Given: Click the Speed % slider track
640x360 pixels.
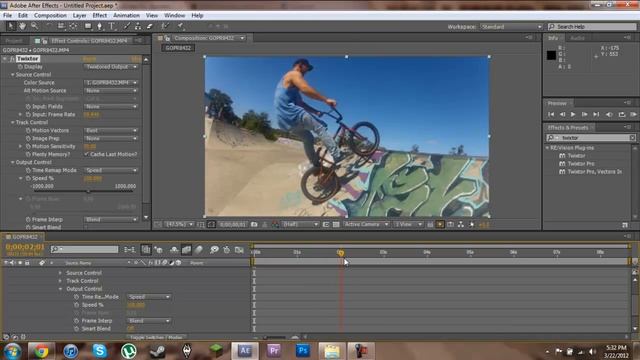Looking at the screenshot, I should tap(84, 191).
